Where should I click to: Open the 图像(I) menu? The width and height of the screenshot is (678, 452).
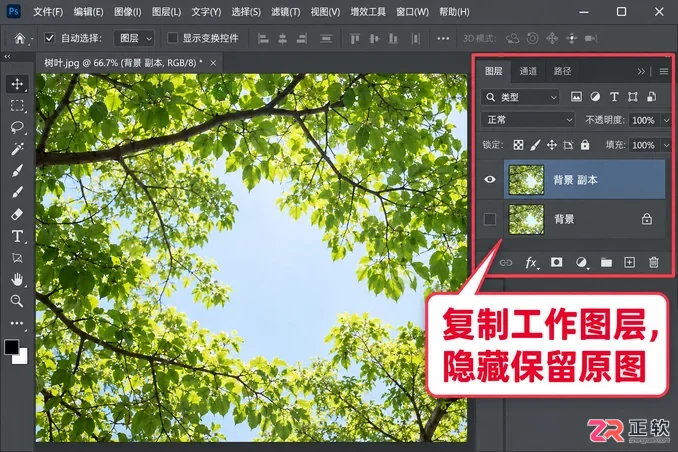click(128, 12)
